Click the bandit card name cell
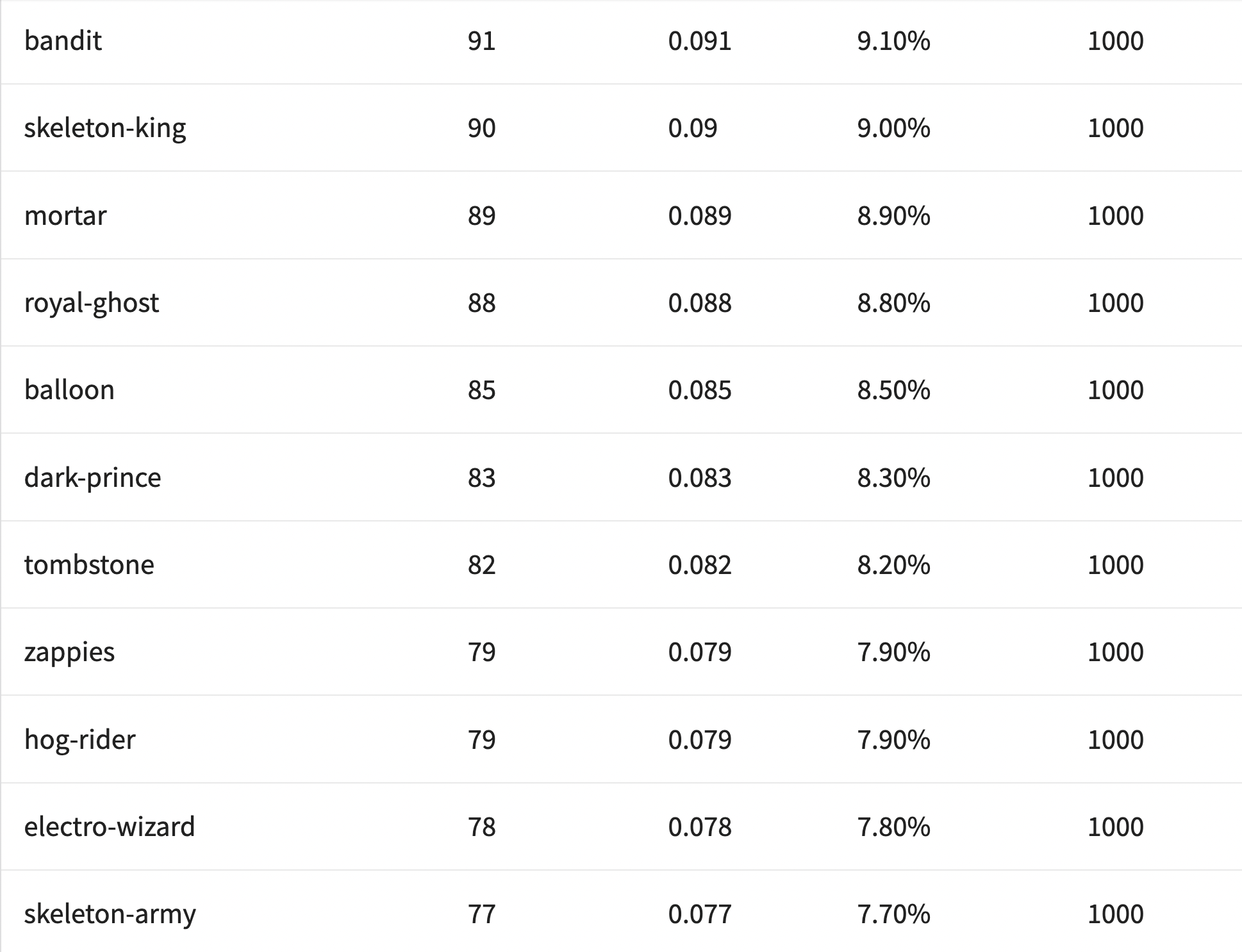Image resolution: width=1242 pixels, height=952 pixels. point(63,41)
